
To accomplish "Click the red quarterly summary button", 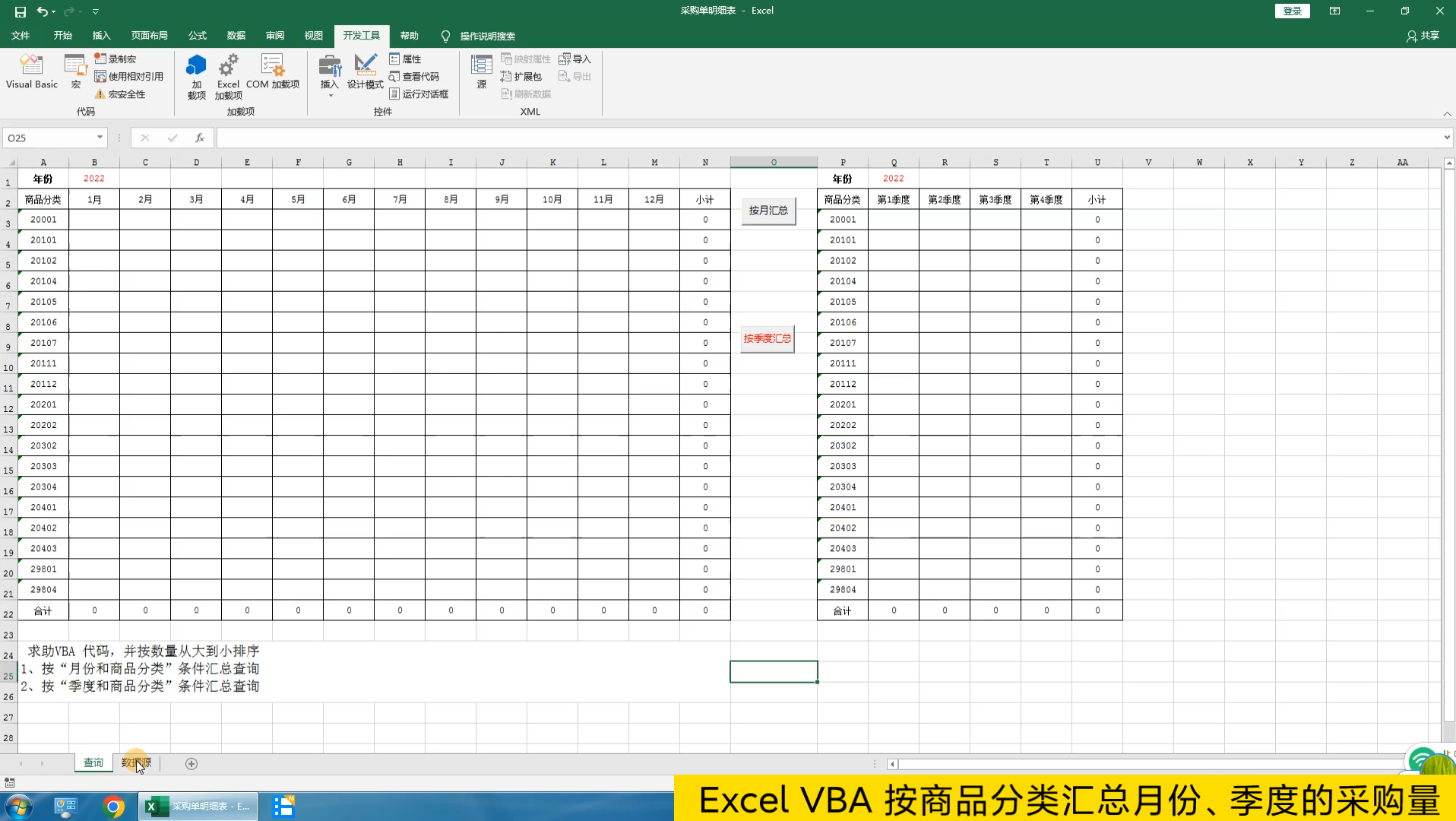I will click(768, 338).
